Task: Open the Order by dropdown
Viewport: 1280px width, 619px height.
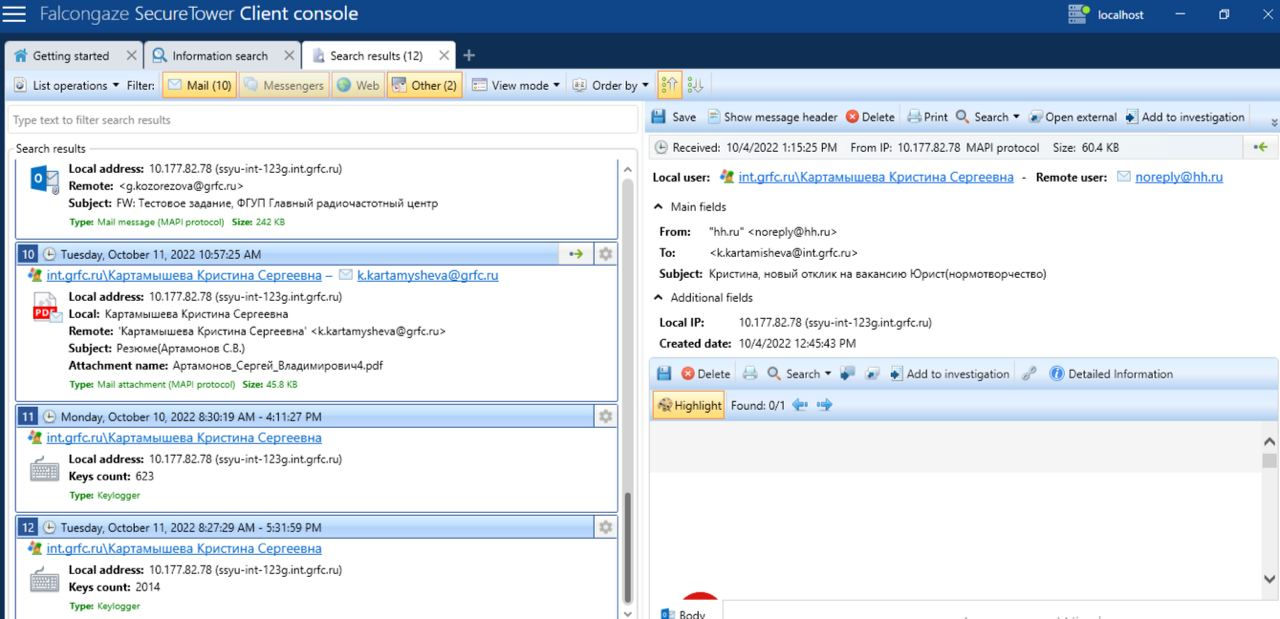Action: point(610,85)
